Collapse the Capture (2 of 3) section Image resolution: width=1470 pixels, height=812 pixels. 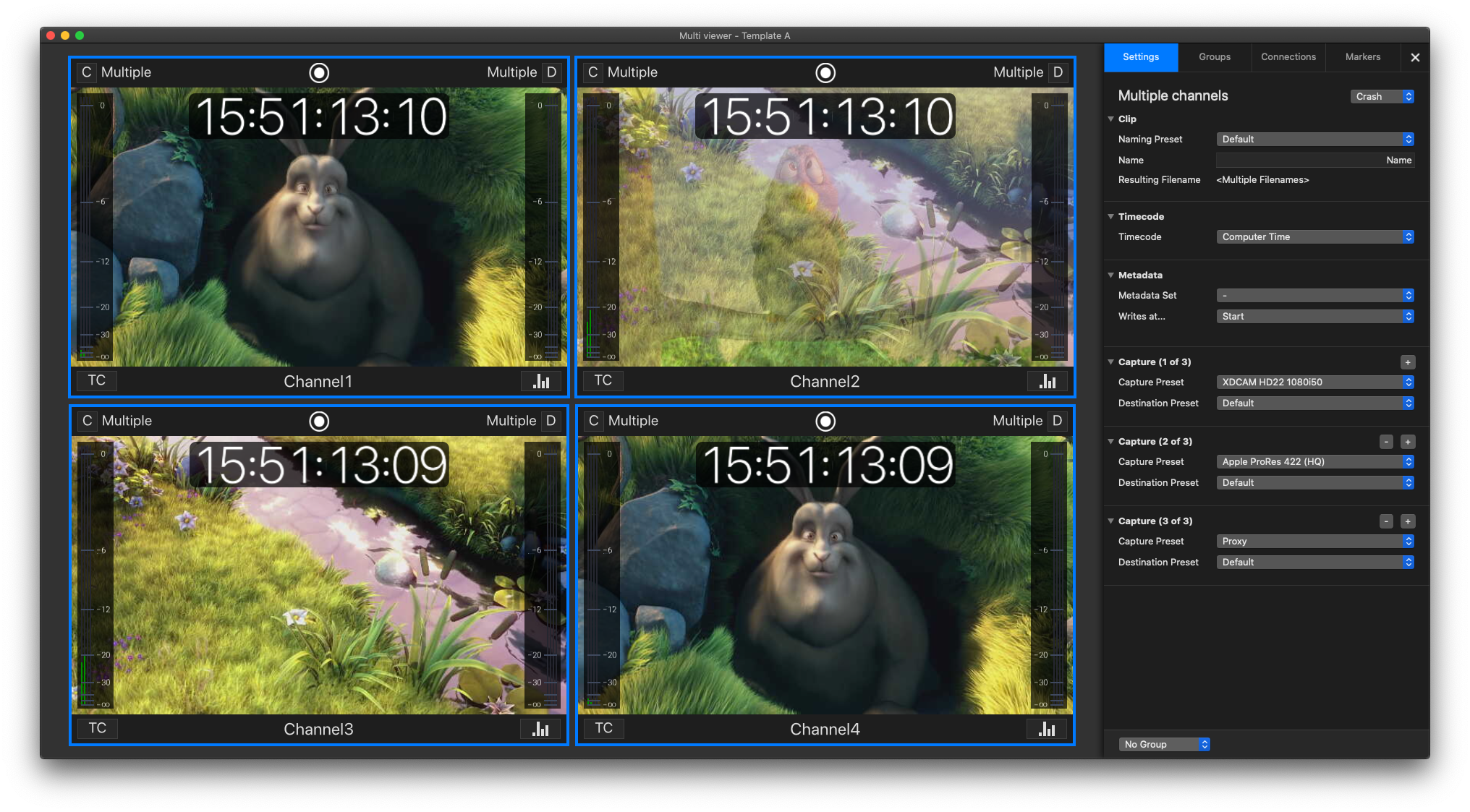(x=1111, y=441)
